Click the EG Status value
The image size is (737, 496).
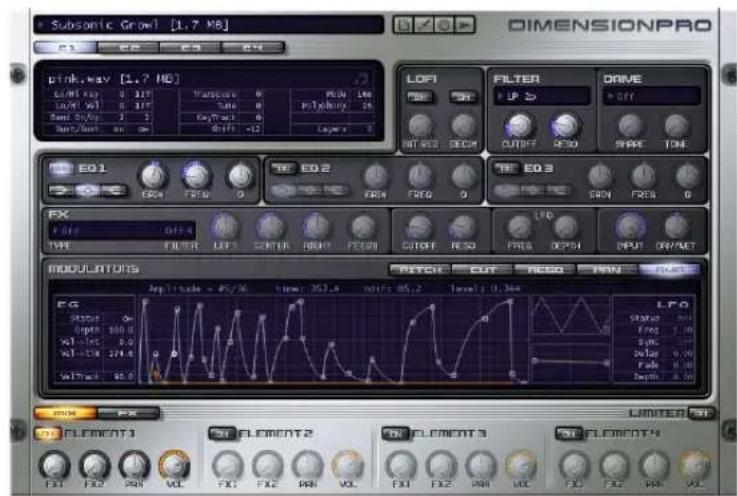127,319
